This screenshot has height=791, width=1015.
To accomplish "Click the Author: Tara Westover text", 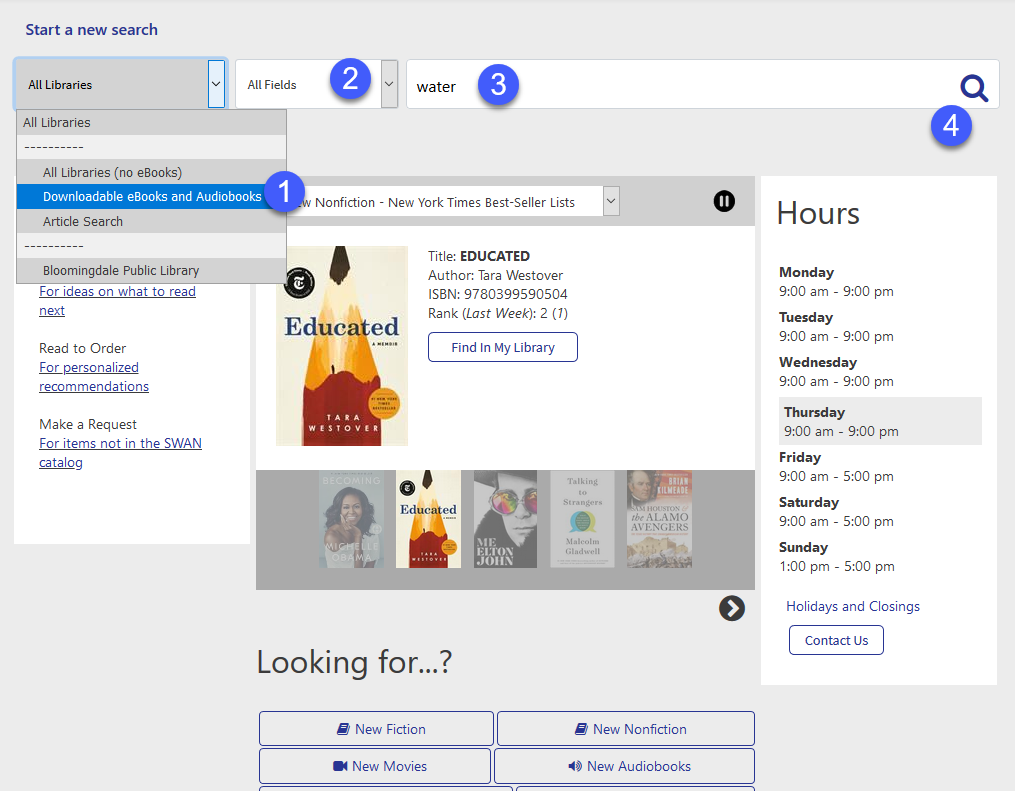I will tap(495, 275).
